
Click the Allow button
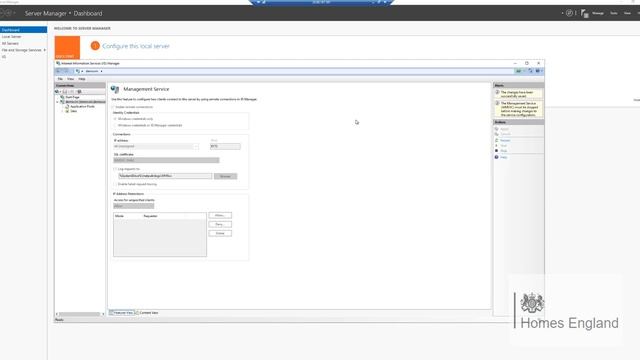(x=220, y=216)
